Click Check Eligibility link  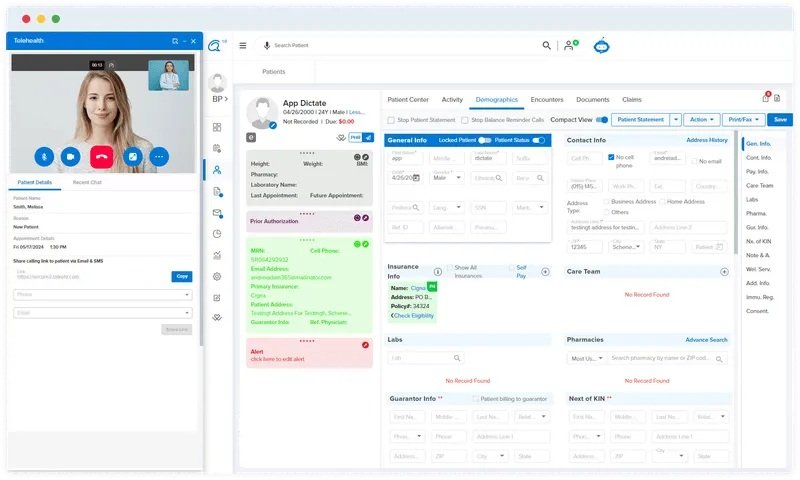click(x=412, y=316)
